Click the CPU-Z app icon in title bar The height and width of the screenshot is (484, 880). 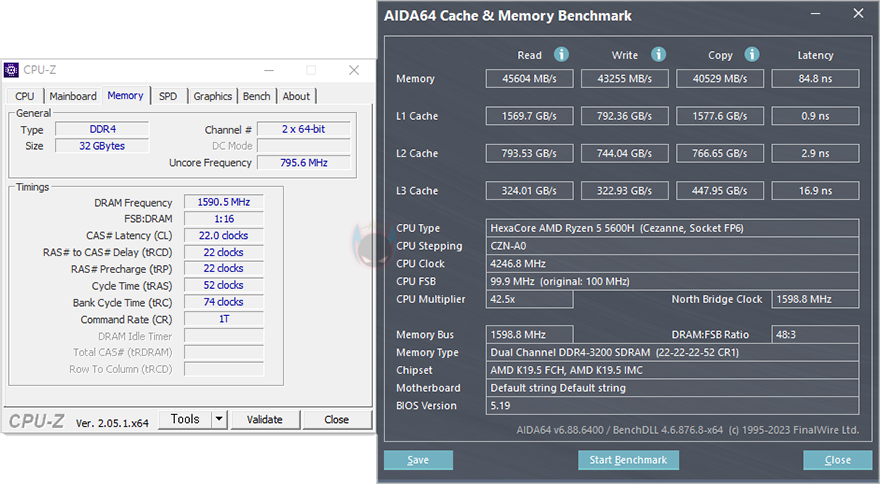pos(11,70)
